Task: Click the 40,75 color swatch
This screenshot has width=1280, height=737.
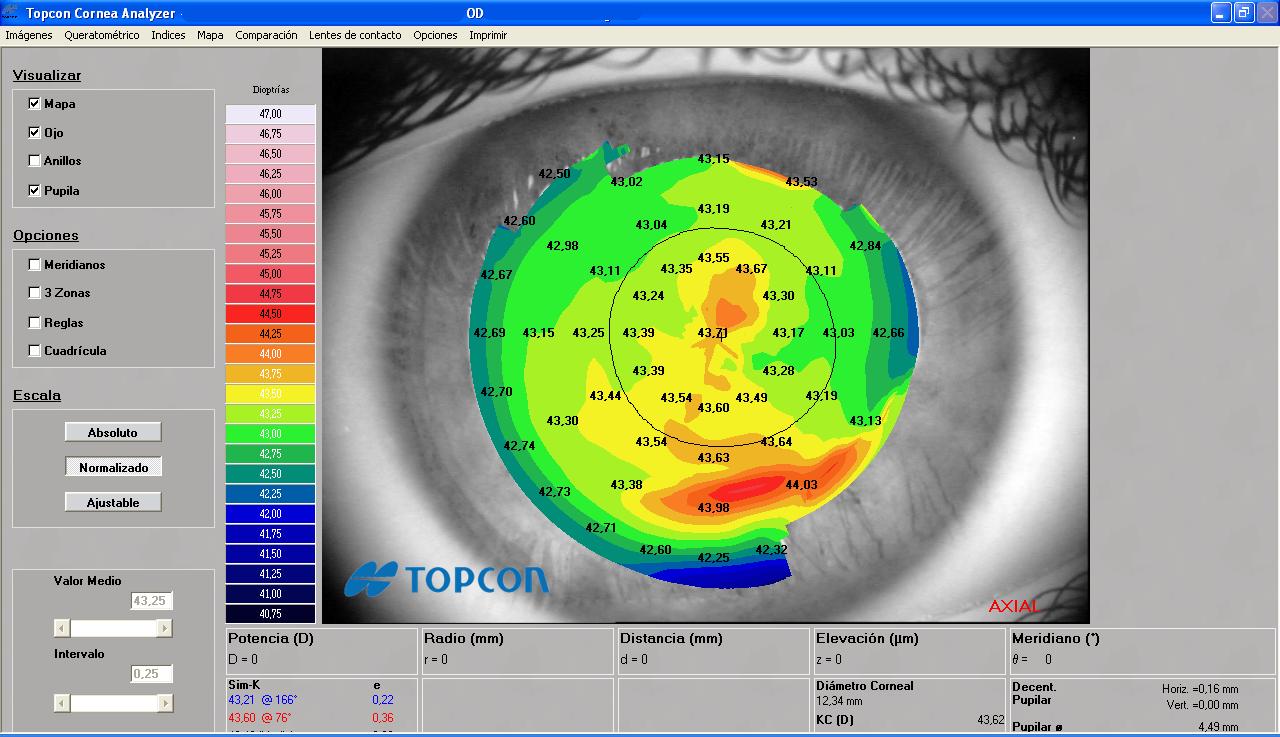Action: (270, 614)
